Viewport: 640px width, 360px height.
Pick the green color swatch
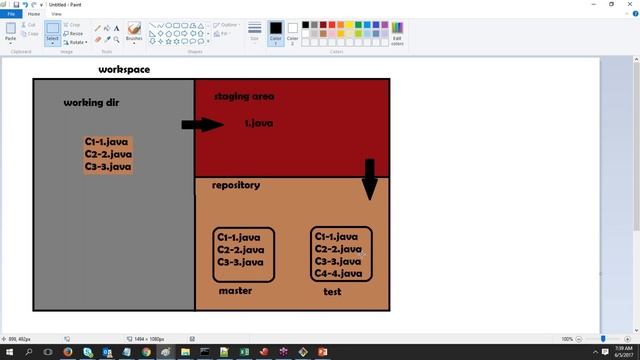[358, 25]
